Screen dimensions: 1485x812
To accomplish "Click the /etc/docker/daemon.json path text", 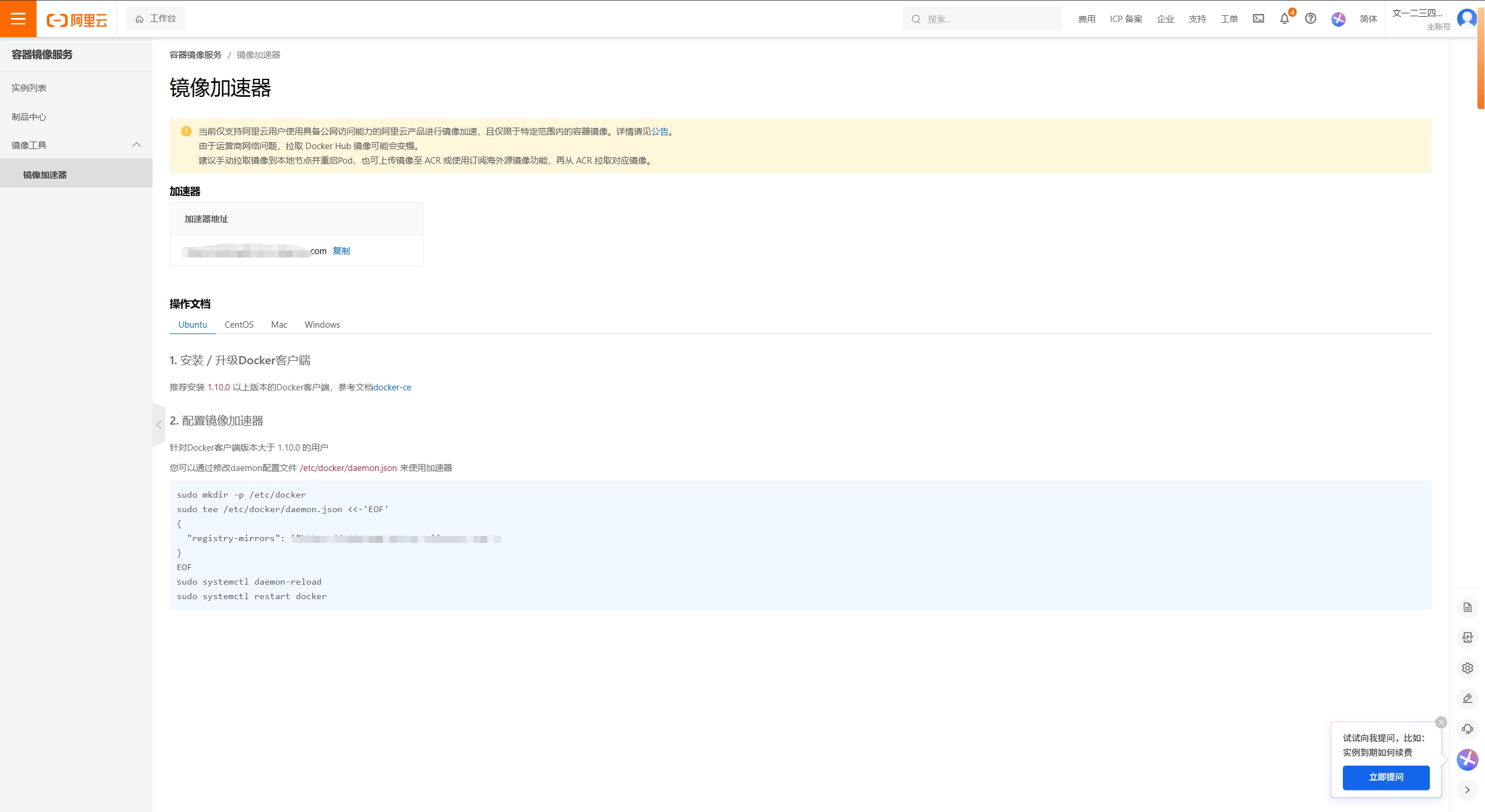I will pos(348,467).
